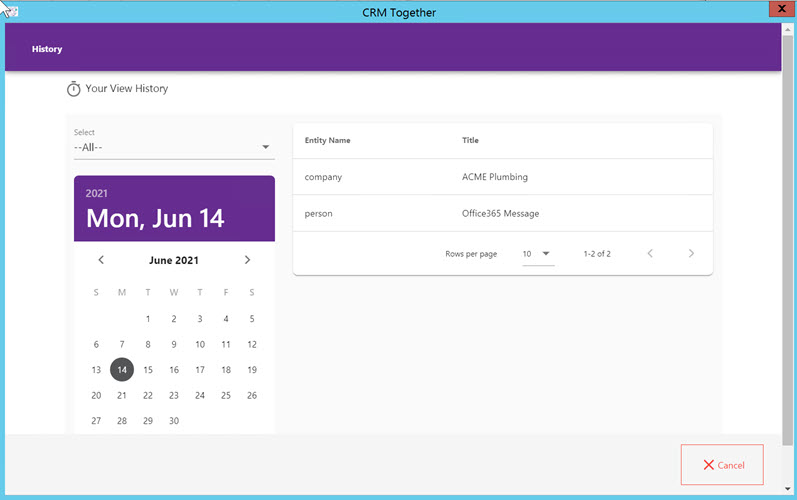Select June 17 in the calendar
This screenshot has height=500, width=797.
(200, 369)
